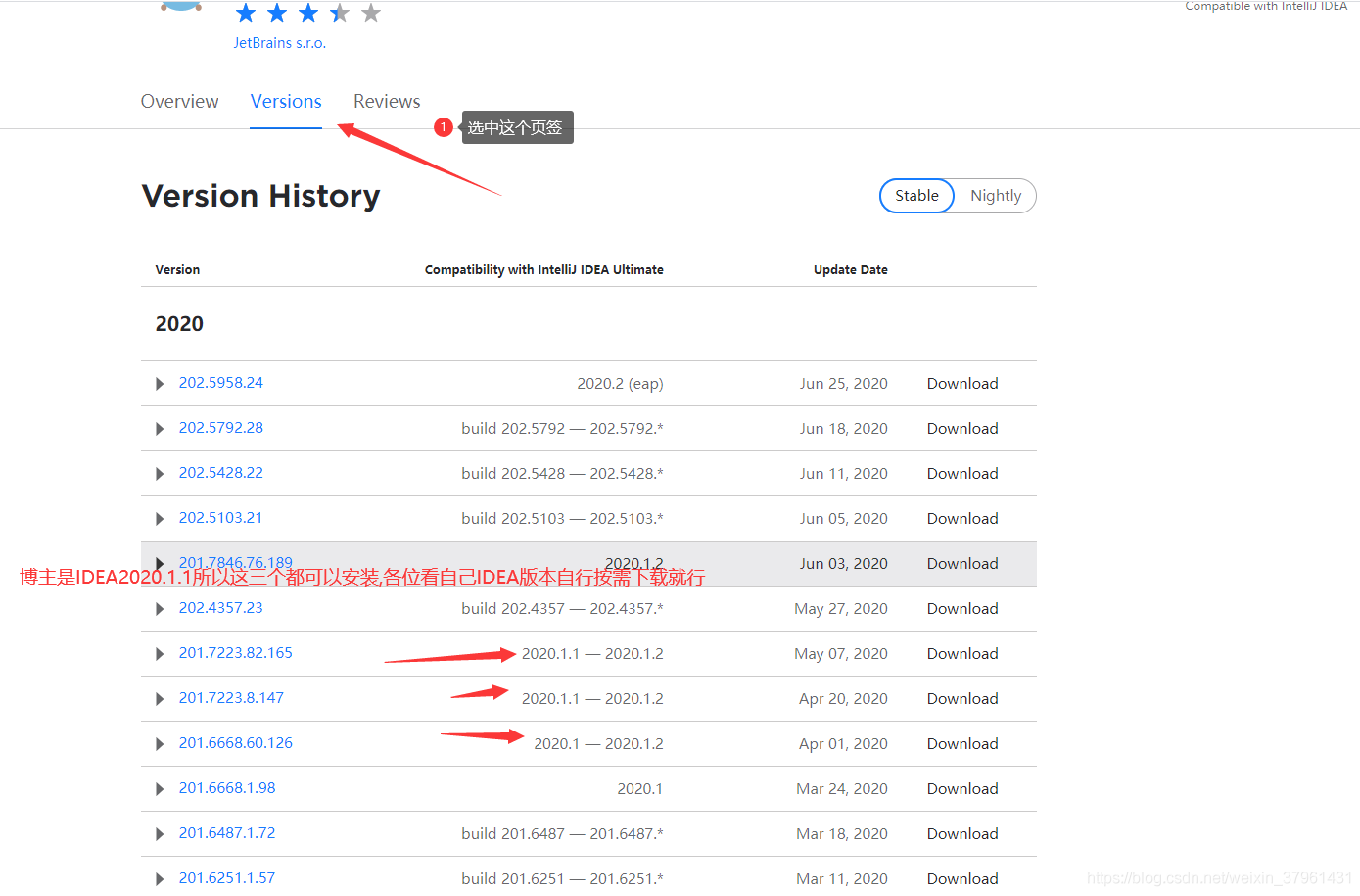1360x896 pixels.
Task: Download the Jun 25, 2020 release
Action: (x=962, y=384)
